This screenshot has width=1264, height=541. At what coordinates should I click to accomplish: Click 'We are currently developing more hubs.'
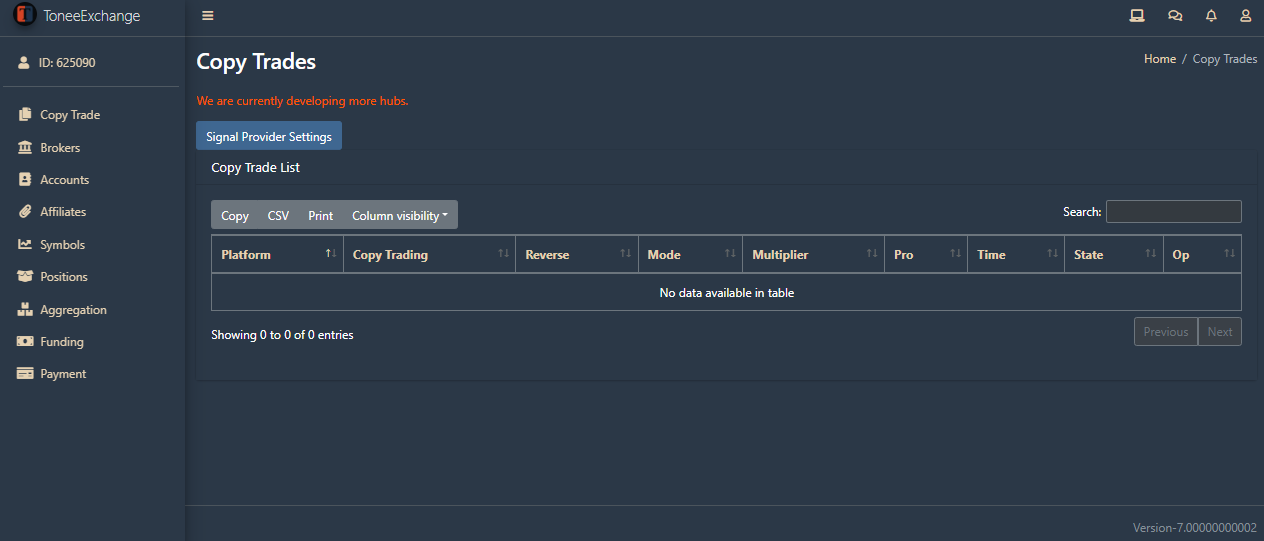coord(302,101)
